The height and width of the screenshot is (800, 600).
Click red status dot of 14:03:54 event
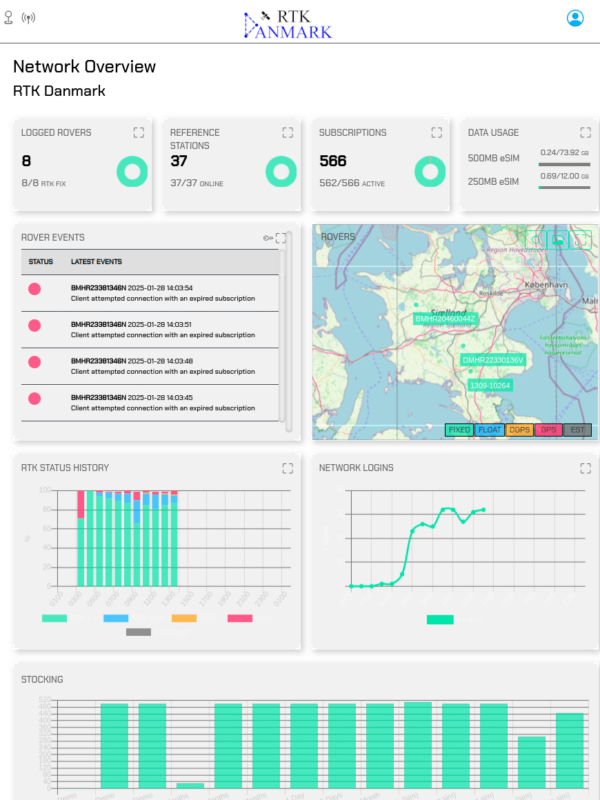click(x=34, y=289)
